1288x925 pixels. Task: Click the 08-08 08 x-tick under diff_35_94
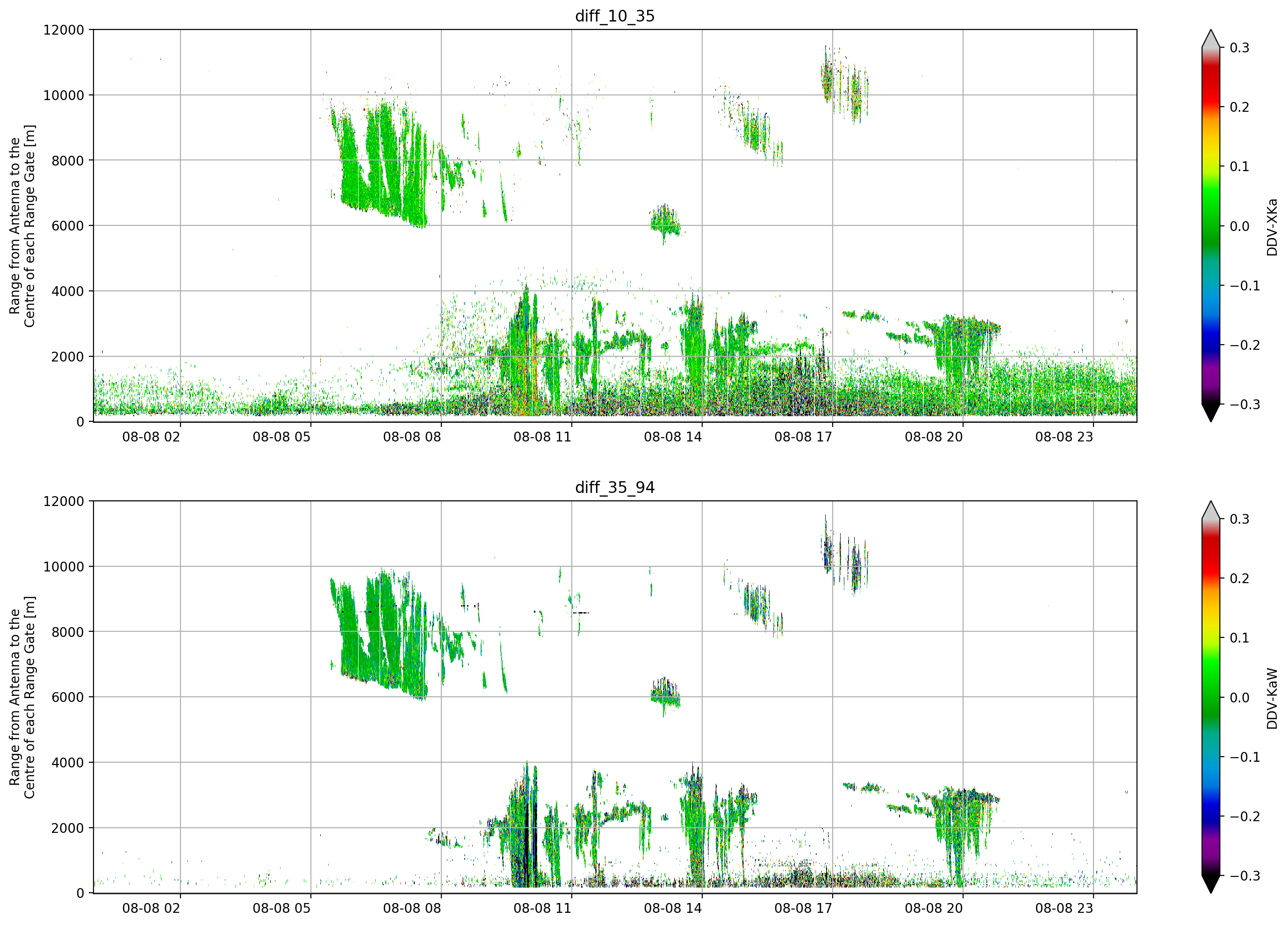point(412,909)
